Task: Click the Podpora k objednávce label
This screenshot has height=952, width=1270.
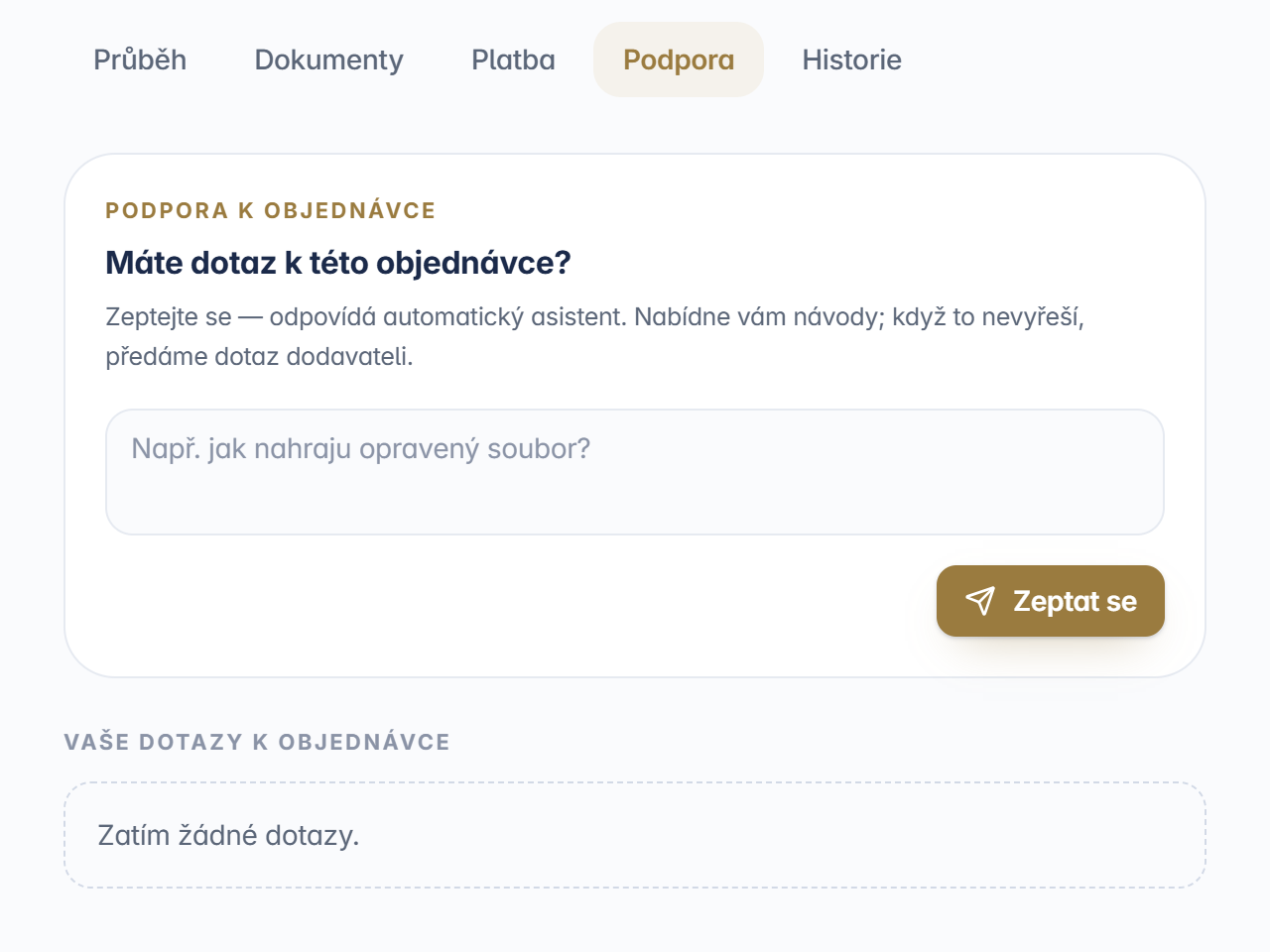Action: (x=271, y=210)
